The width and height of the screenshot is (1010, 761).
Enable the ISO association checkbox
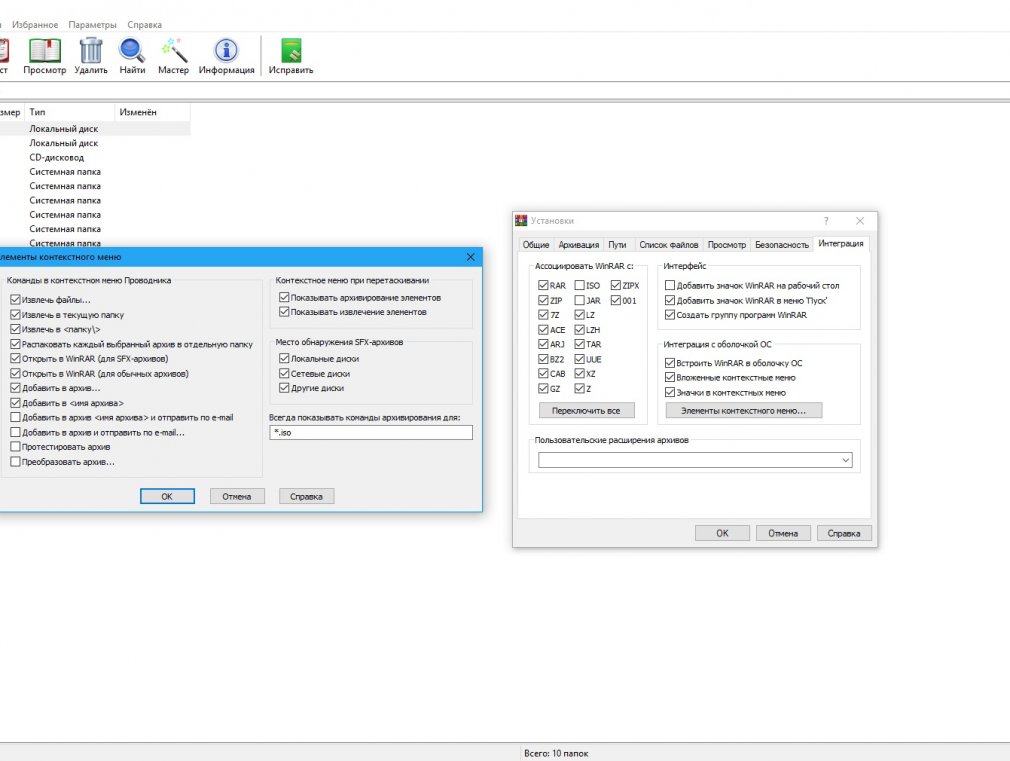[580, 285]
